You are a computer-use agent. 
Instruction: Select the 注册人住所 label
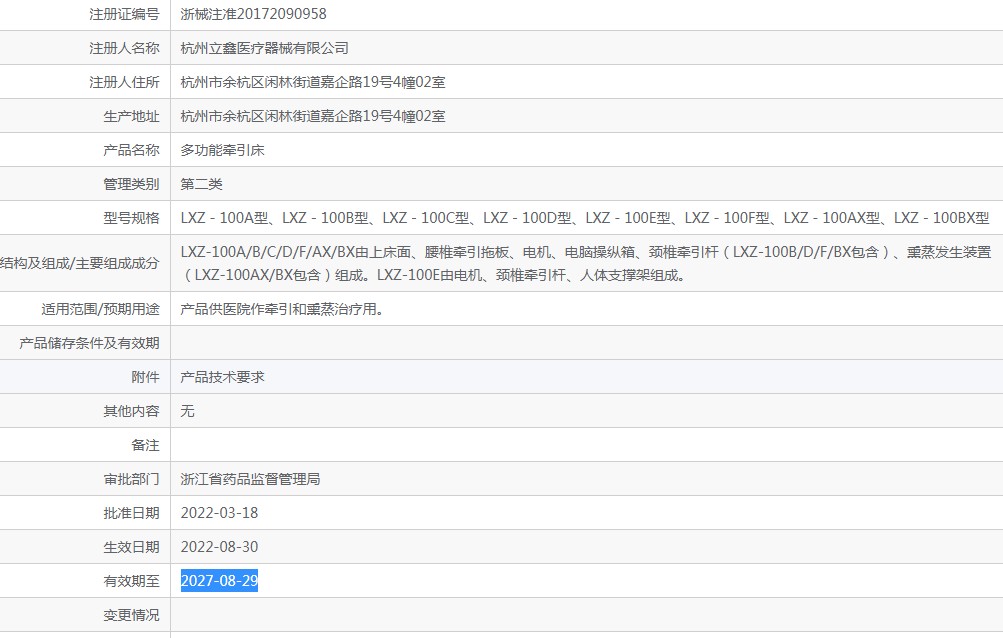pos(124,82)
